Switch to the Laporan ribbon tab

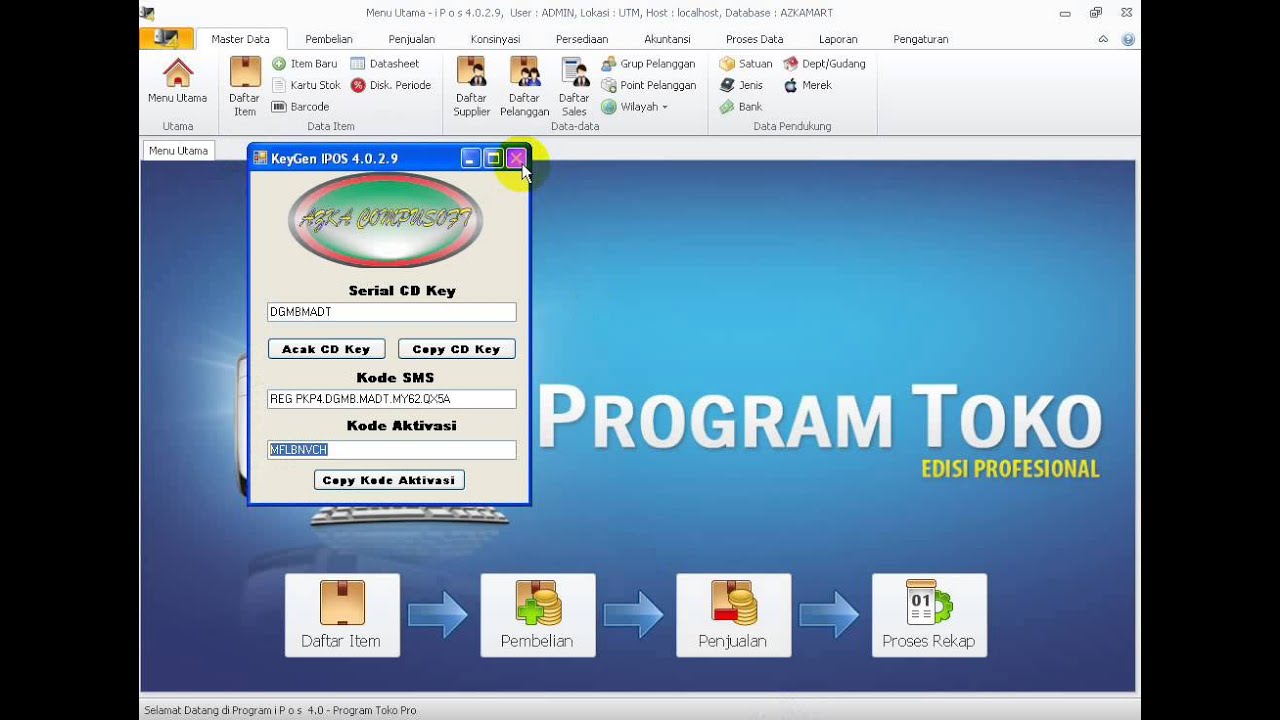(x=838, y=39)
